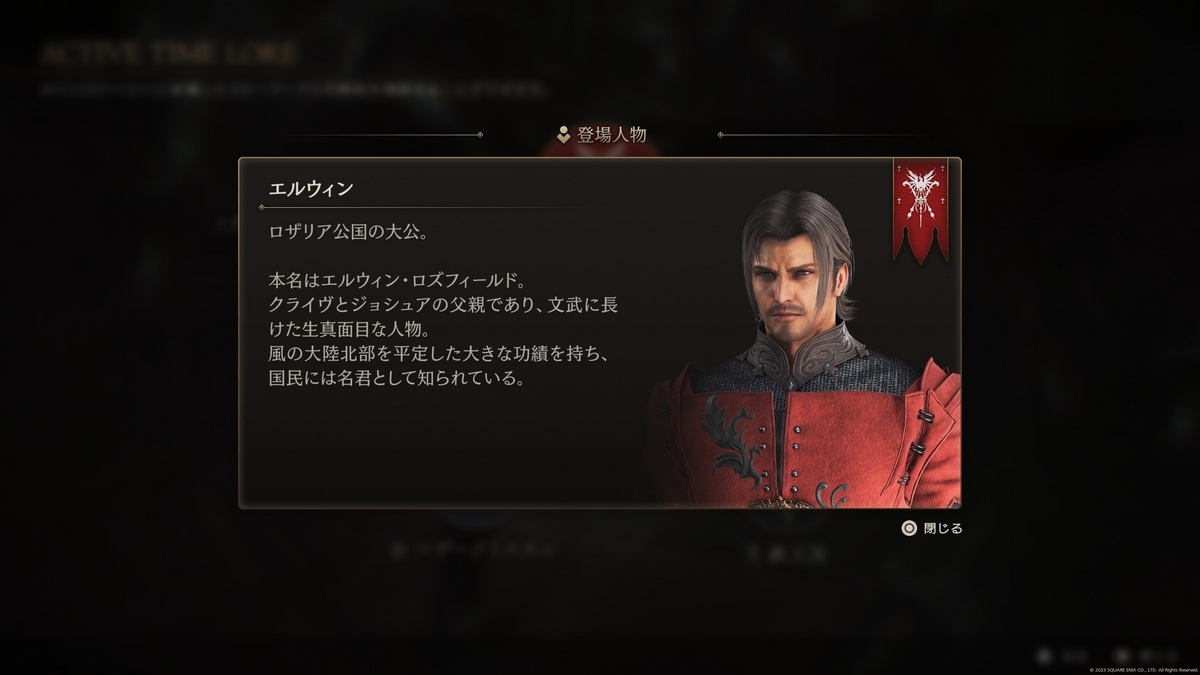Click the small diamond under エルウィン title
Image resolution: width=1200 pixels, height=675 pixels.
[x=262, y=207]
